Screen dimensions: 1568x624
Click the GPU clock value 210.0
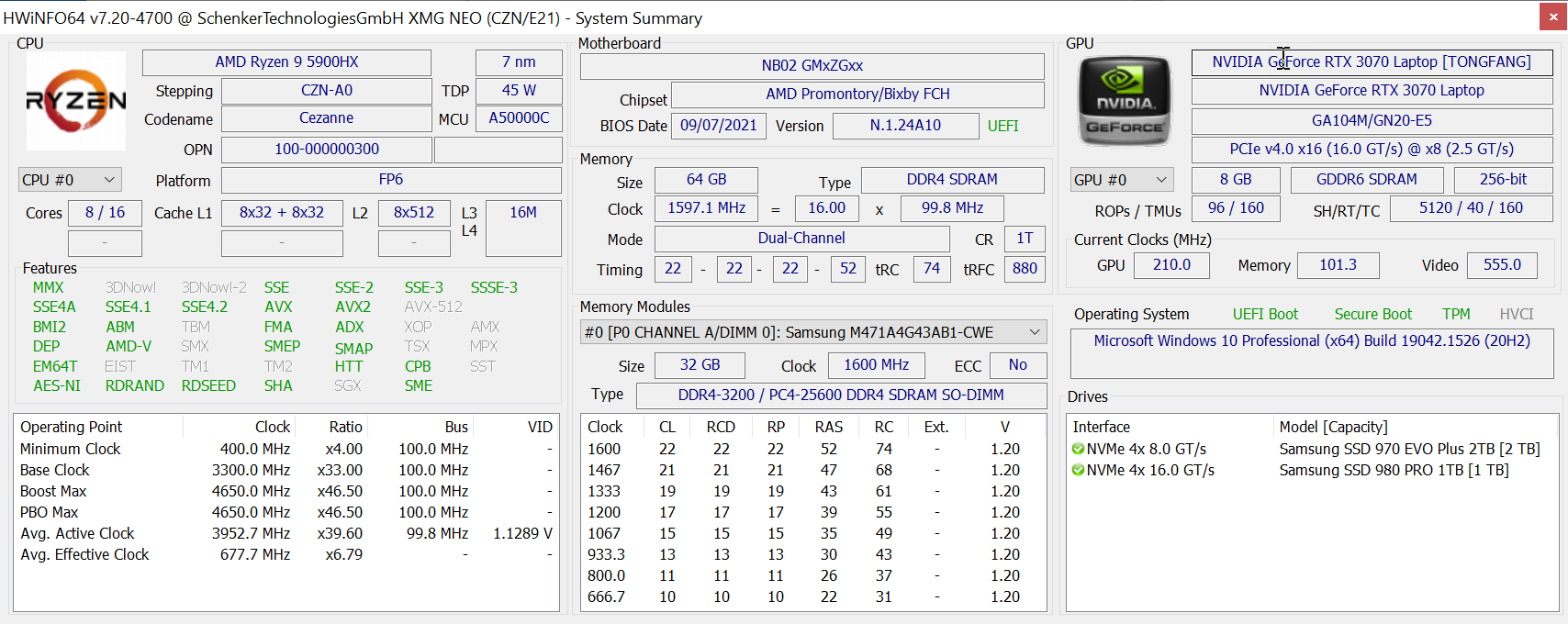1171,265
